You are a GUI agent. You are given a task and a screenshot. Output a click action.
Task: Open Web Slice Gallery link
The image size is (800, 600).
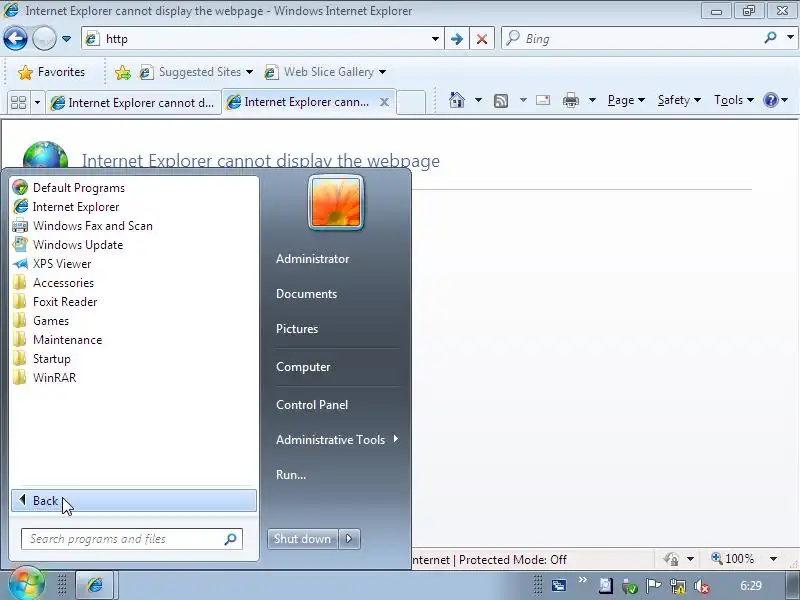pos(324,72)
